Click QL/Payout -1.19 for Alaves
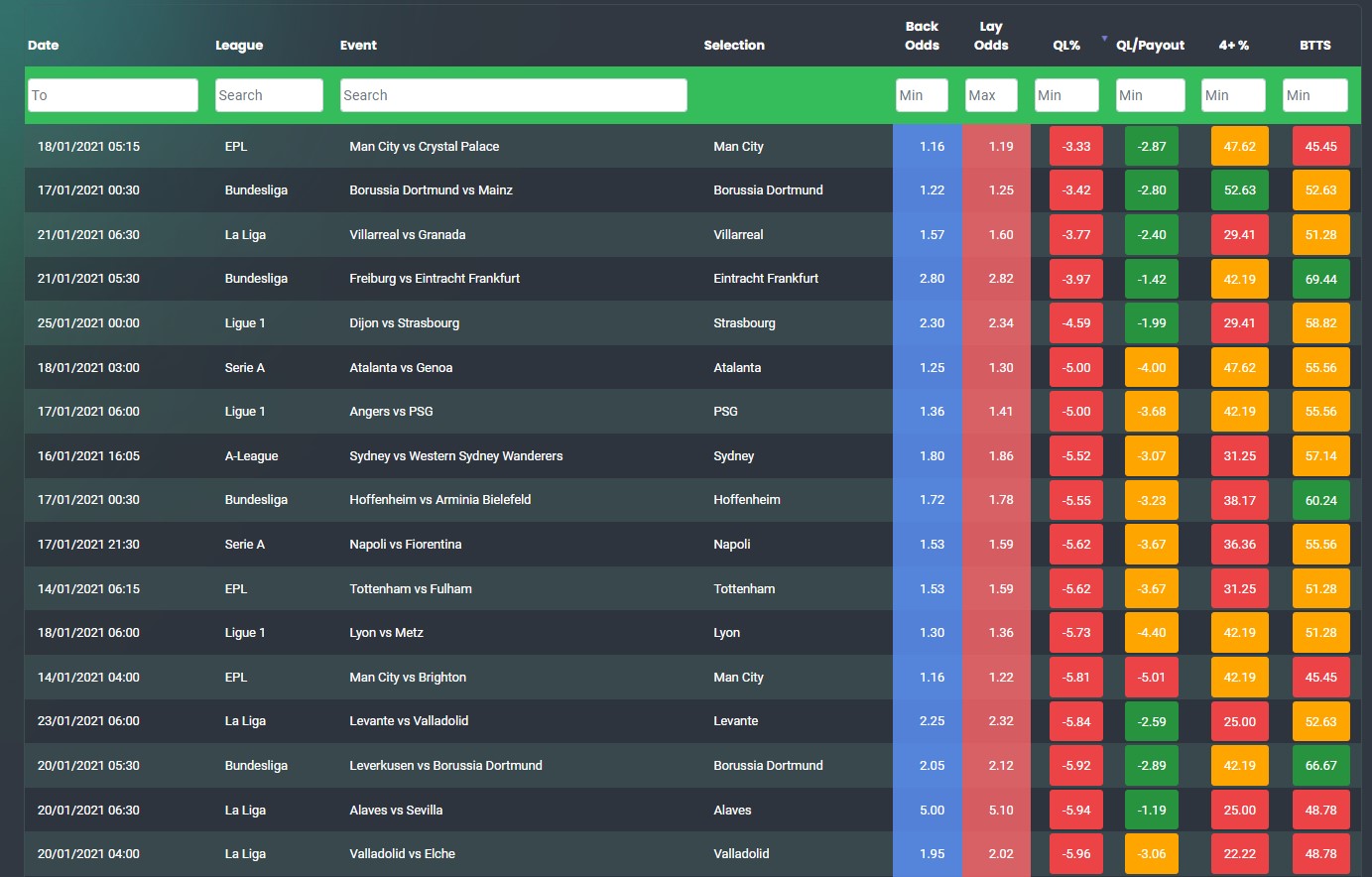1372x877 pixels. pos(1152,811)
